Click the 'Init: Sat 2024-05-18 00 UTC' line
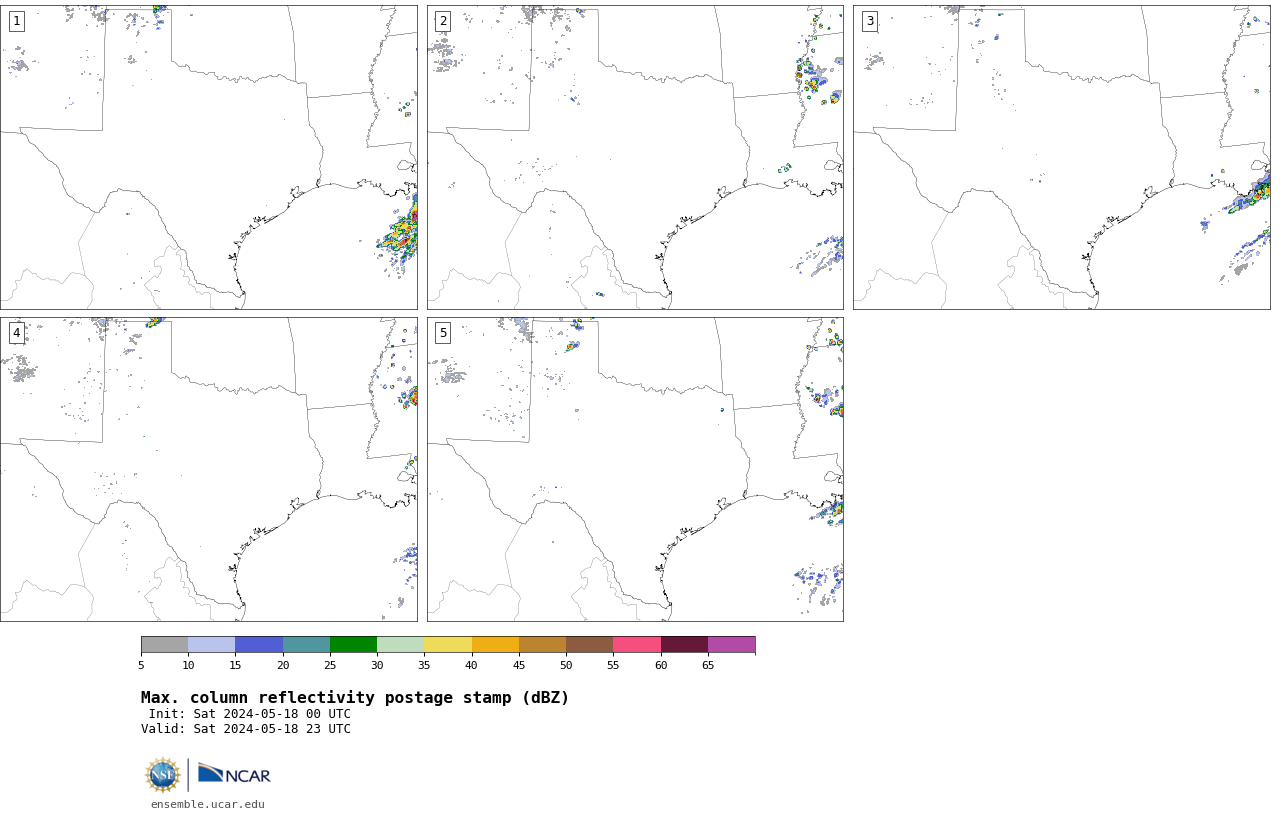Screen dimensions: 1280x815 250,714
